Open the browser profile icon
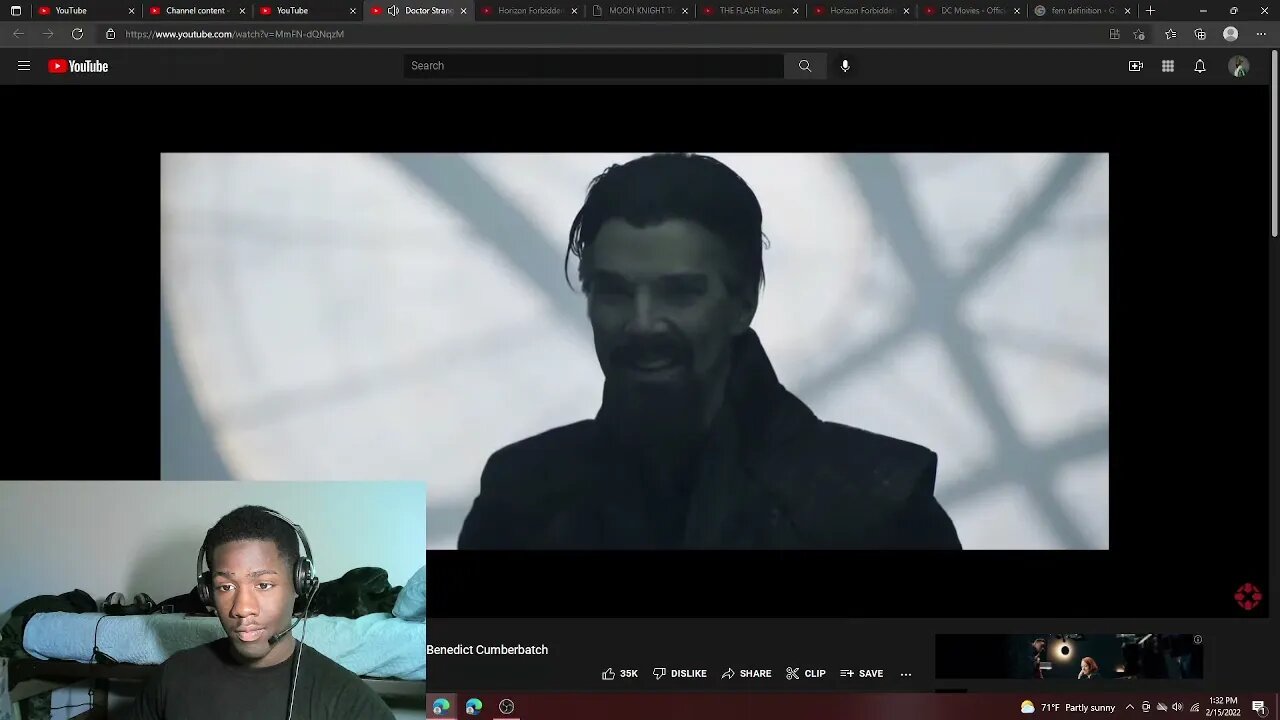The height and width of the screenshot is (720, 1280). click(x=1231, y=34)
